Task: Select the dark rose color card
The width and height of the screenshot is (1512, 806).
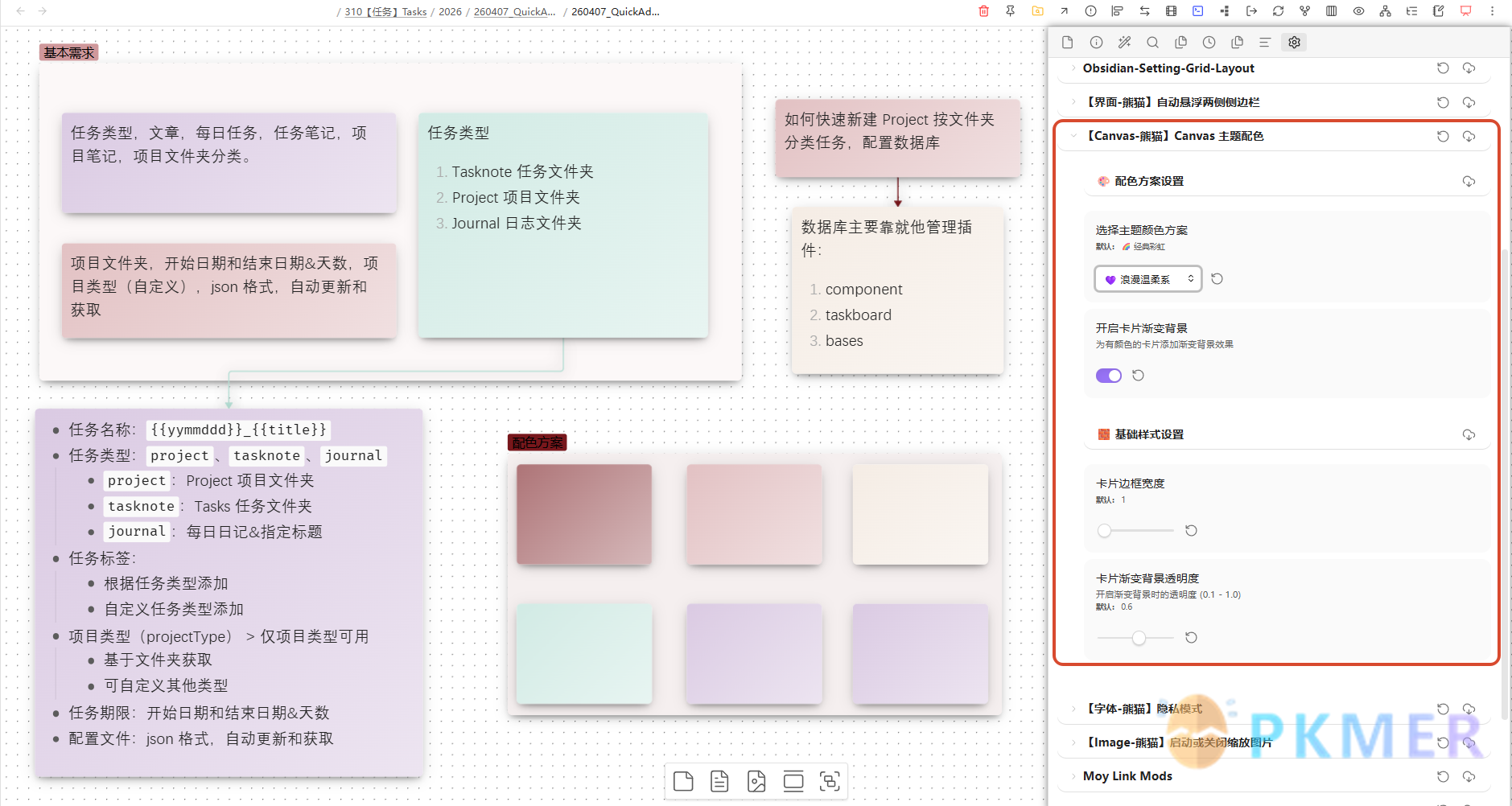Action: tap(583, 514)
